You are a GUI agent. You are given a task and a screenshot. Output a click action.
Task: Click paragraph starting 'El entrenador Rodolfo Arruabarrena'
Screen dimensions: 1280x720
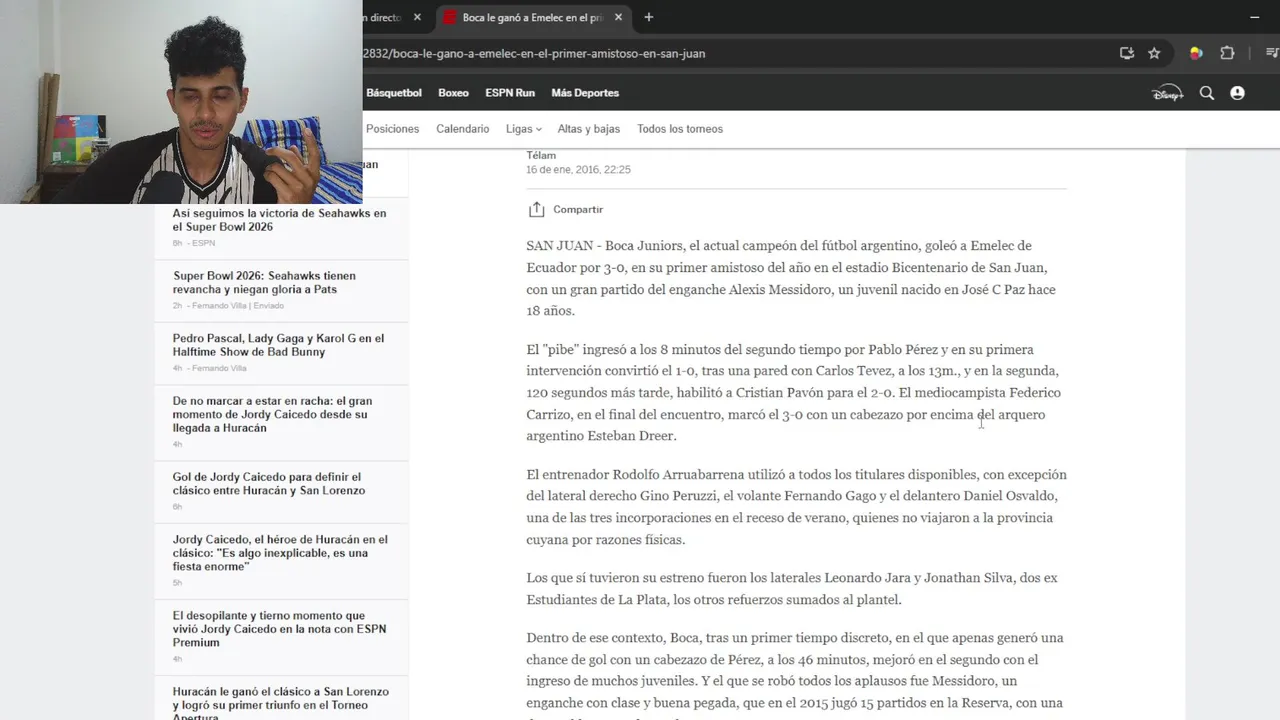[x=796, y=507]
